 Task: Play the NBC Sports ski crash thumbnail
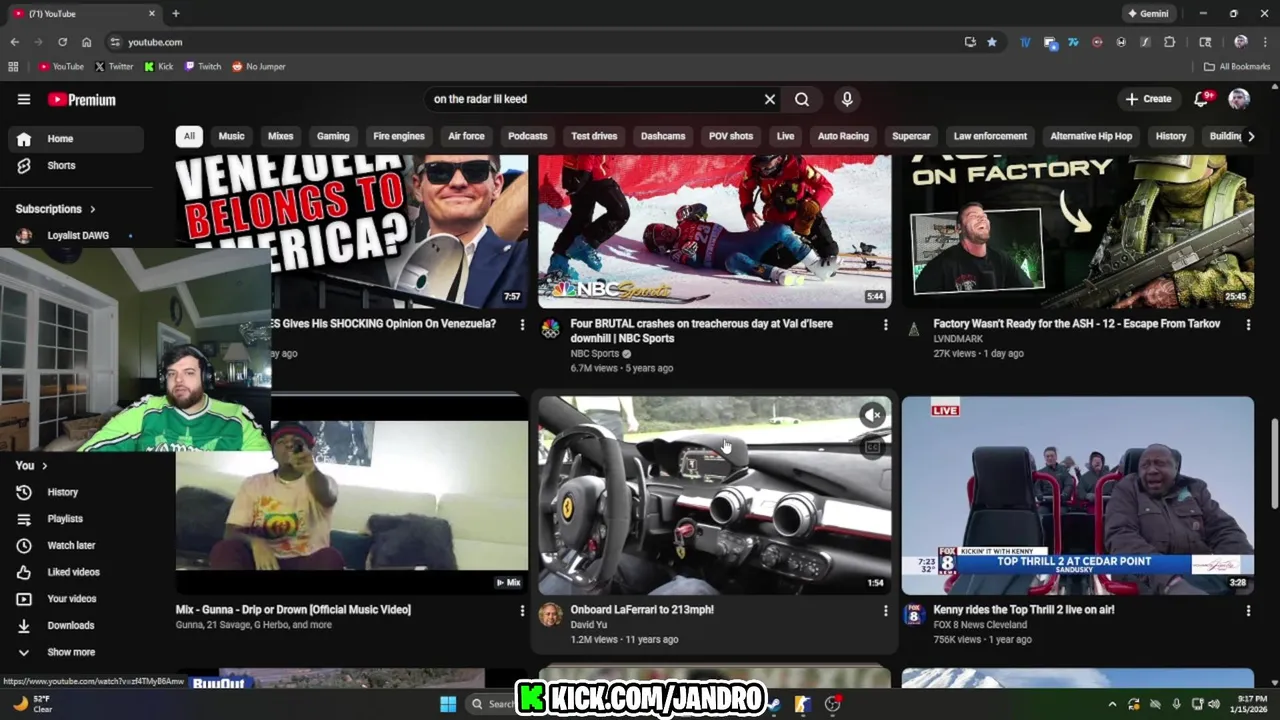715,231
